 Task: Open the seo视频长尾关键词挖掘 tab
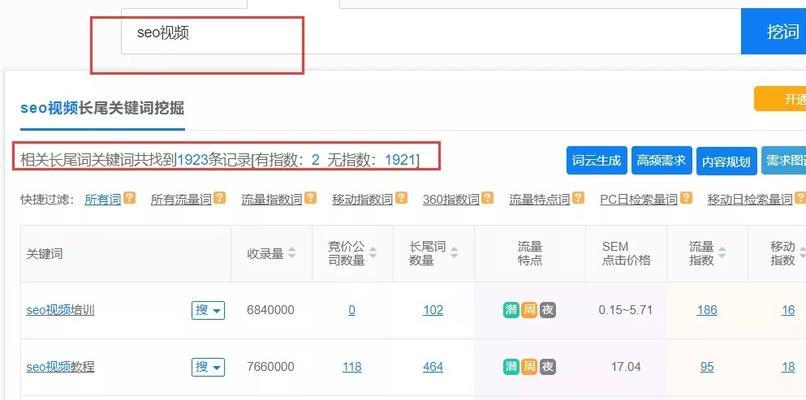pos(102,108)
